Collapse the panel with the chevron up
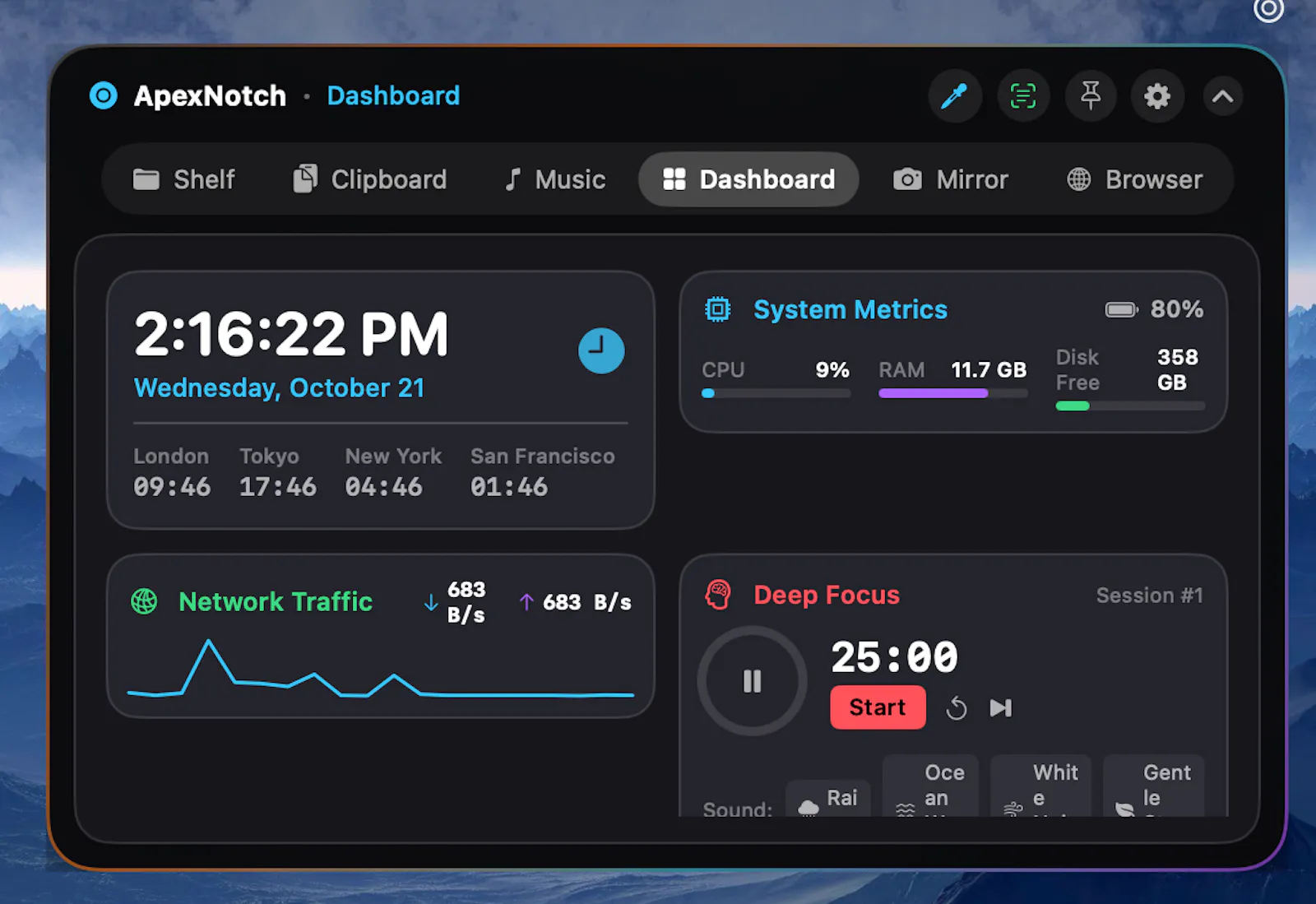 tap(1223, 96)
